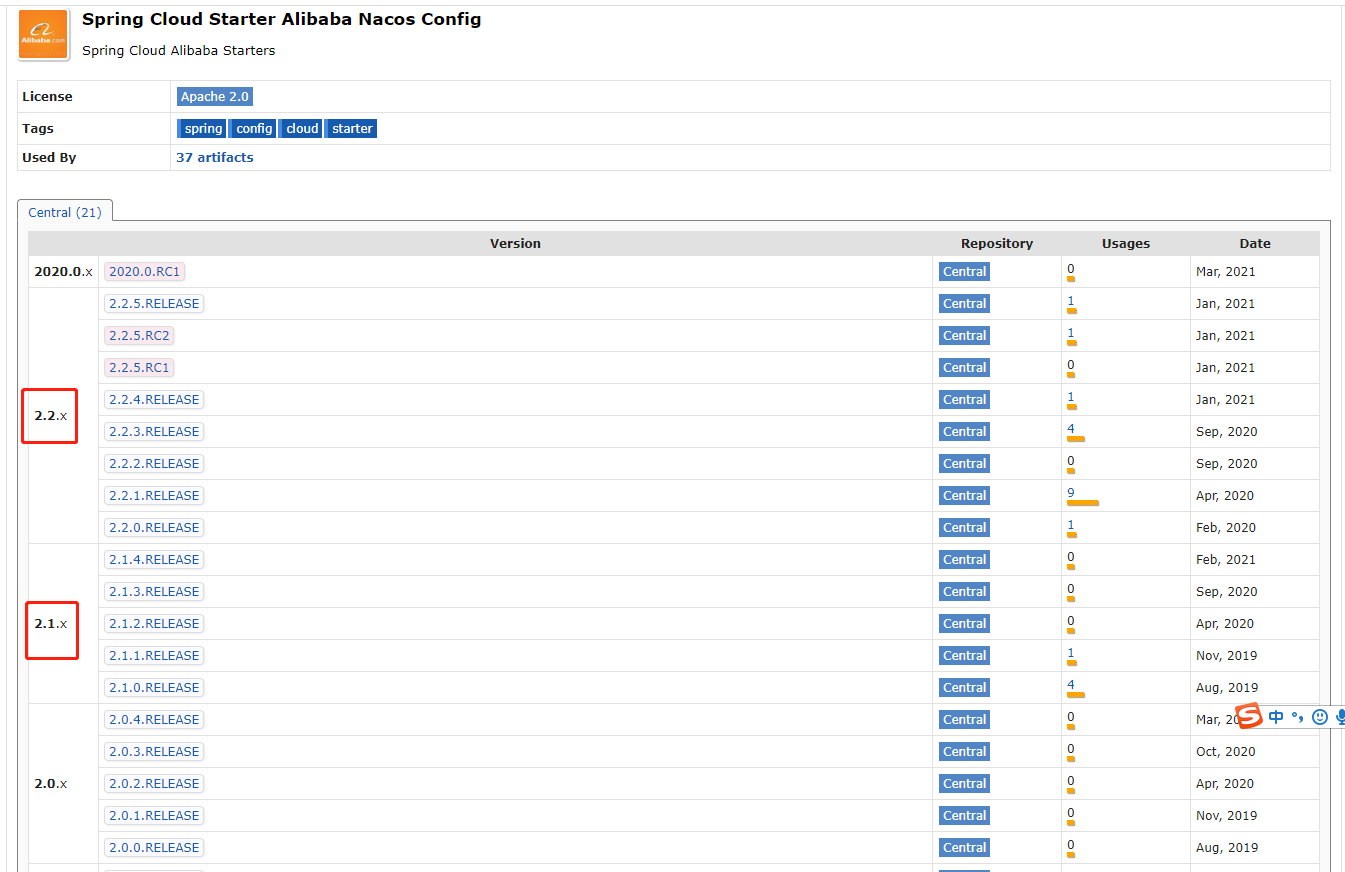This screenshot has width=1345, height=872.
Task: Open usages count 4 for 2.2.3.RELEASE
Action: point(1071,429)
